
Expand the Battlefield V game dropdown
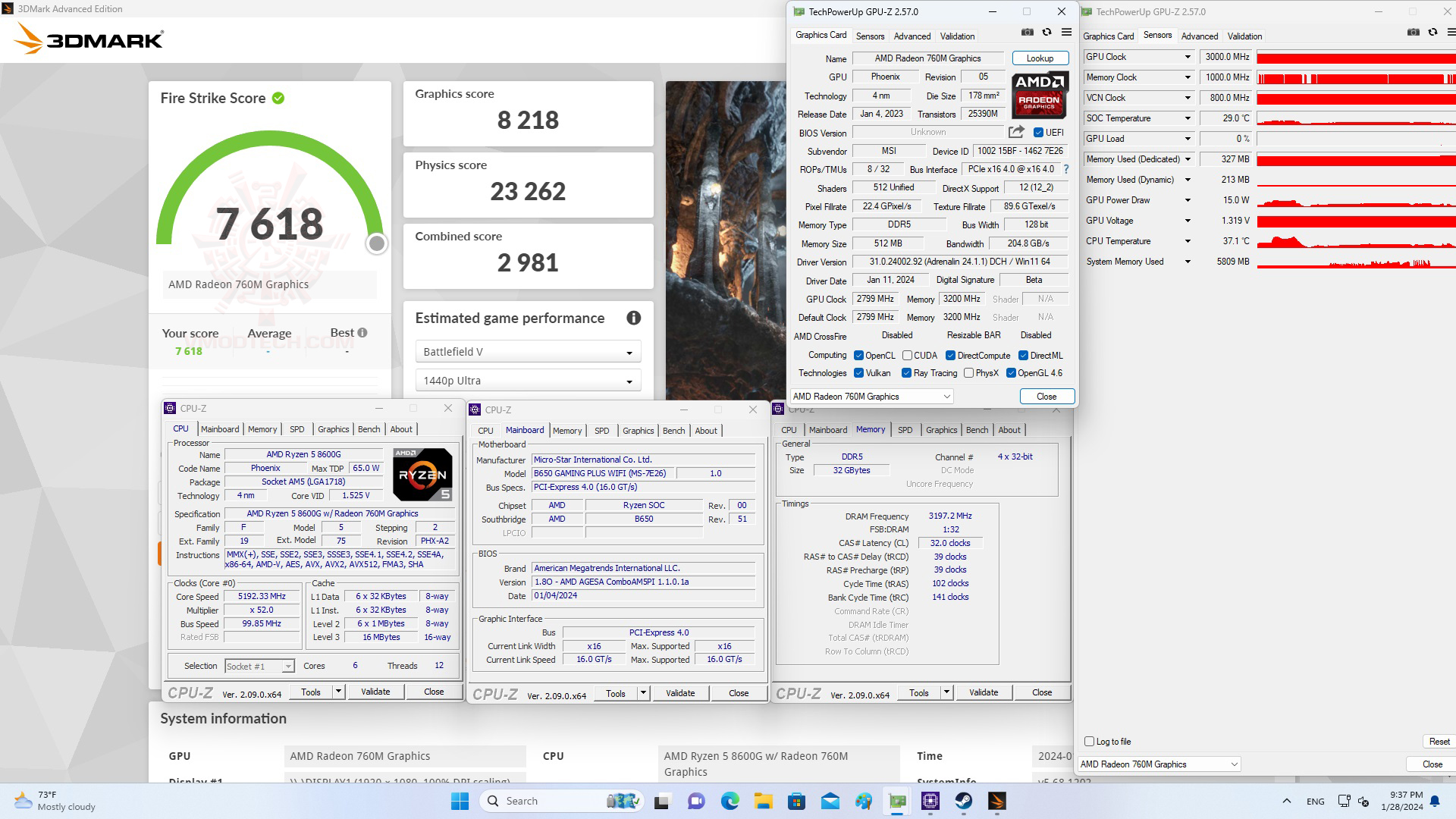click(x=528, y=352)
